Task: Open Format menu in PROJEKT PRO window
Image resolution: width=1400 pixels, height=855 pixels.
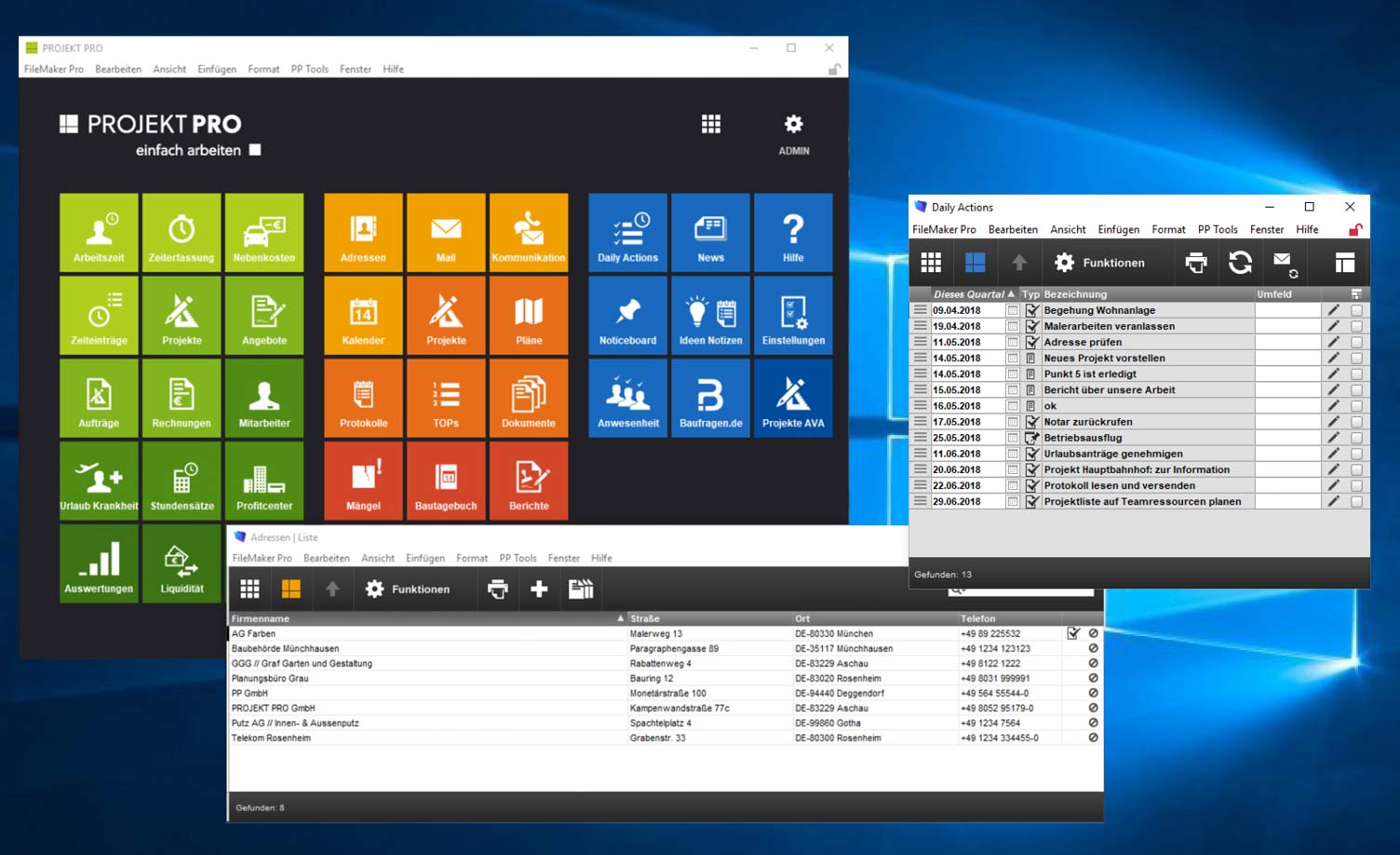Action: click(x=263, y=69)
